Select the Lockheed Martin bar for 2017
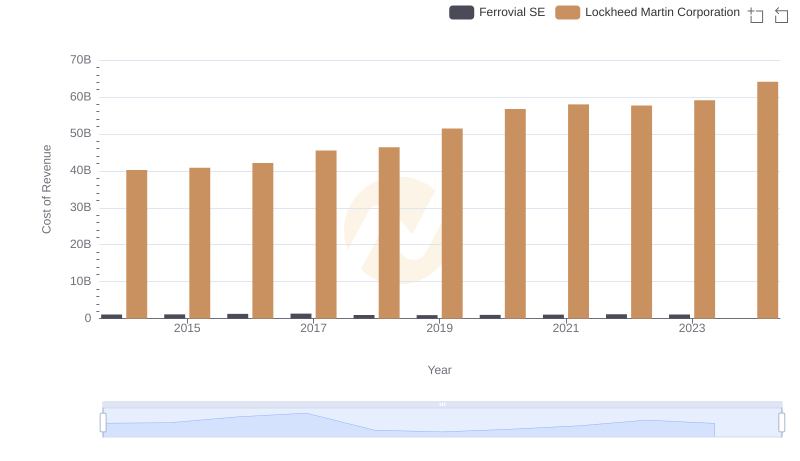The height and width of the screenshot is (461, 800). (x=326, y=234)
